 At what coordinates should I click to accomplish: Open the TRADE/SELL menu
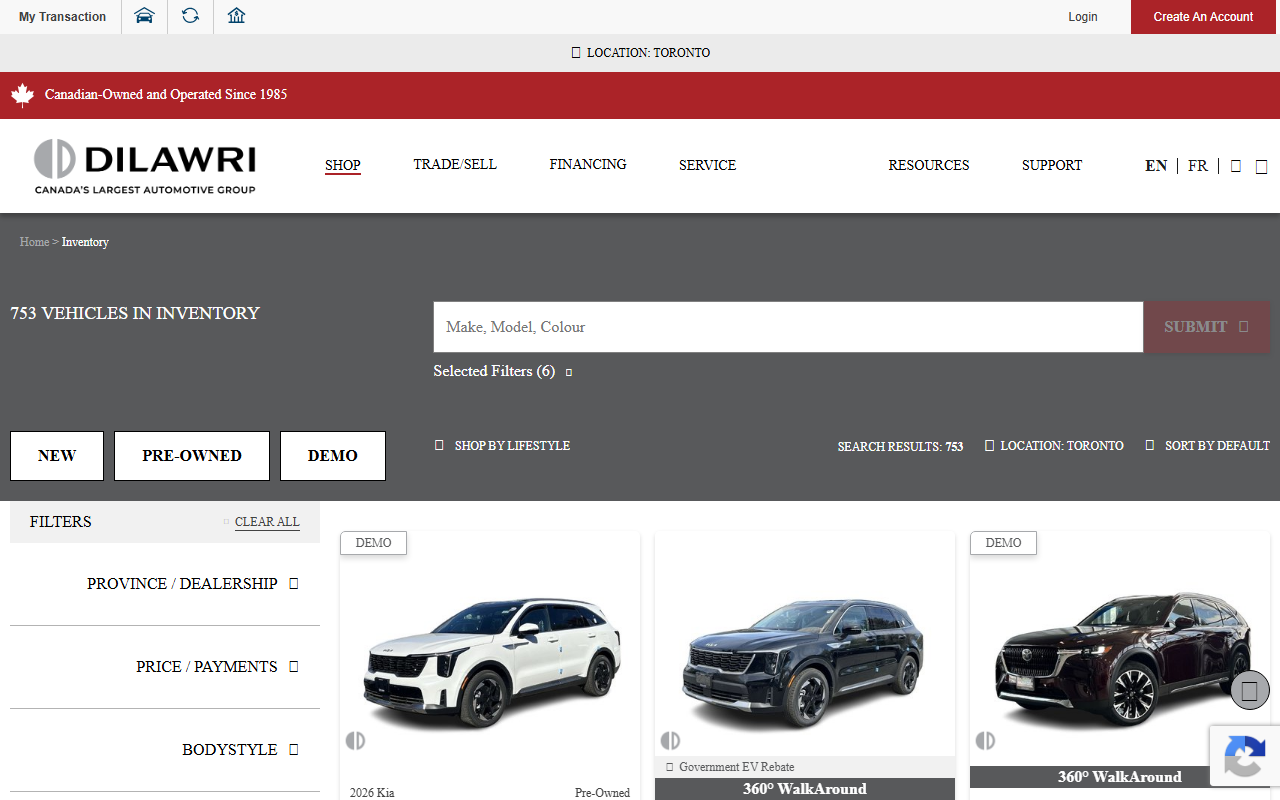tap(455, 164)
